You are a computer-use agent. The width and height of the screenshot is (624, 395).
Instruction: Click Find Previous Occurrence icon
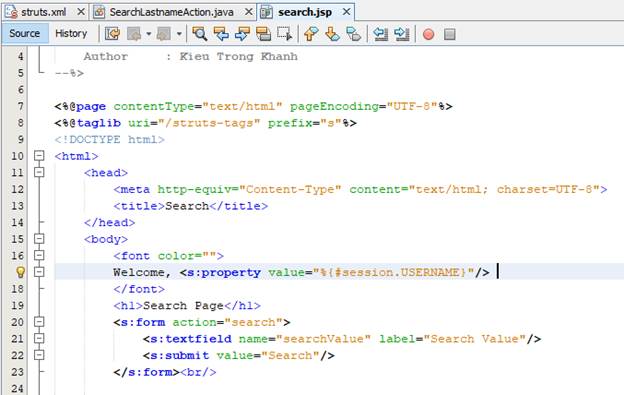221,34
